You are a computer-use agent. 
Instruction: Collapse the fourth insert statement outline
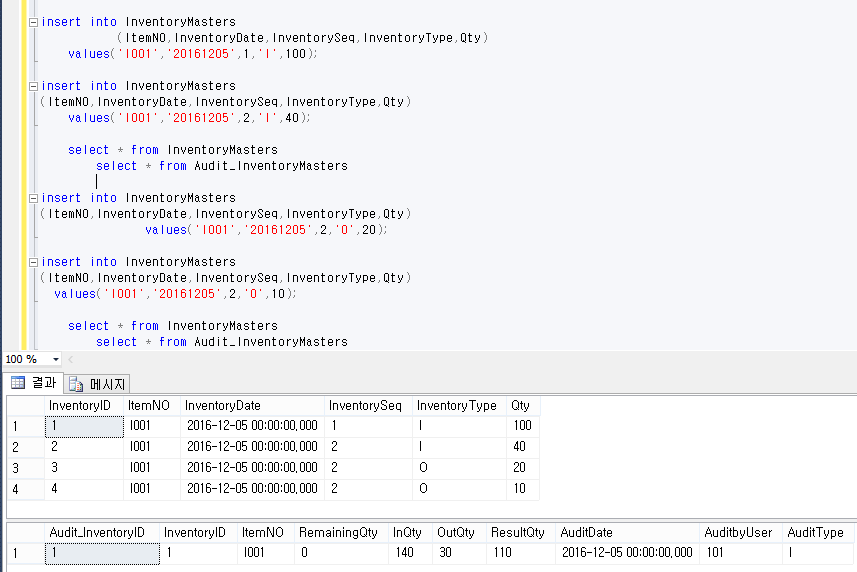coord(33,262)
